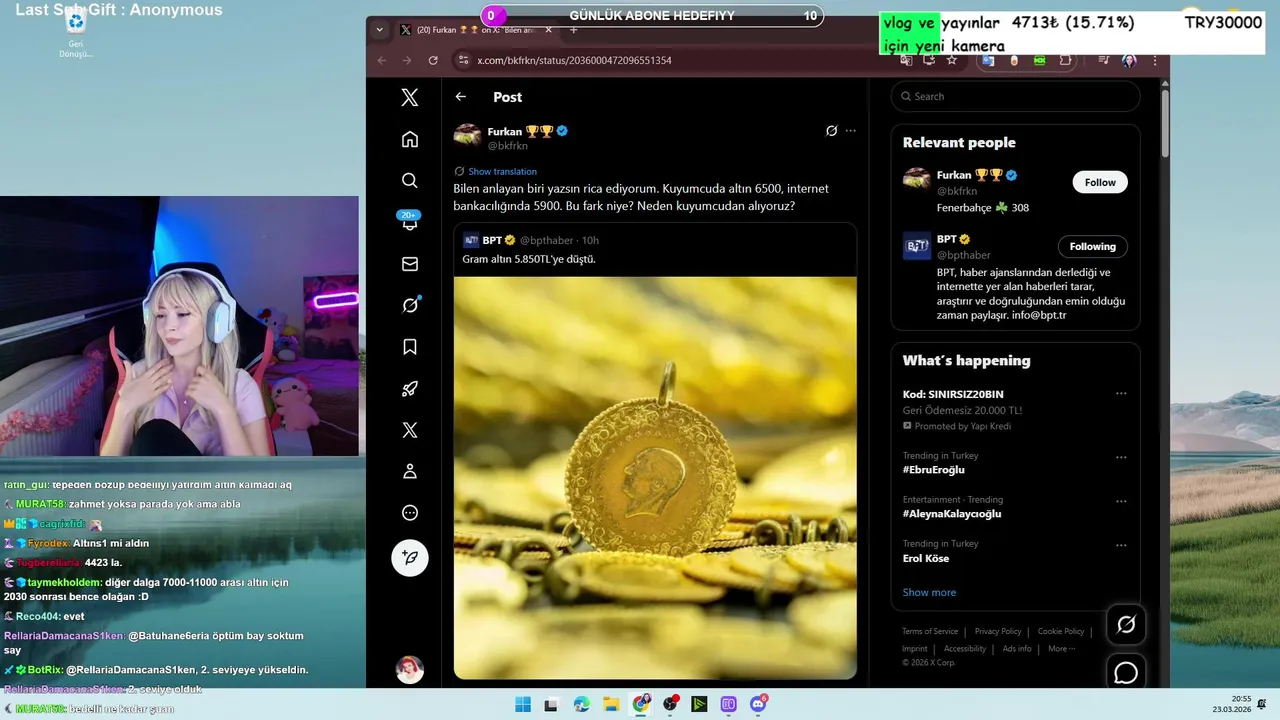1280x720 pixels.
Task: Open the @bpthaber handle in quoted post
Action: [x=548, y=240]
